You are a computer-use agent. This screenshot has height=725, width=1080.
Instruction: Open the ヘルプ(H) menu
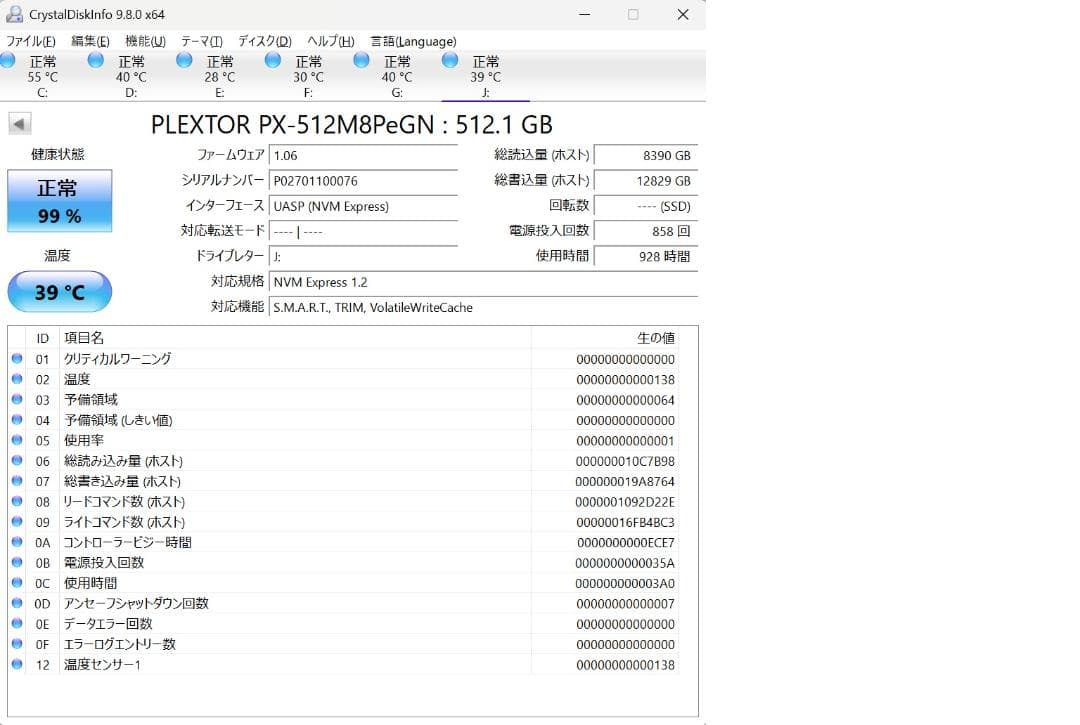pyautogui.click(x=331, y=41)
